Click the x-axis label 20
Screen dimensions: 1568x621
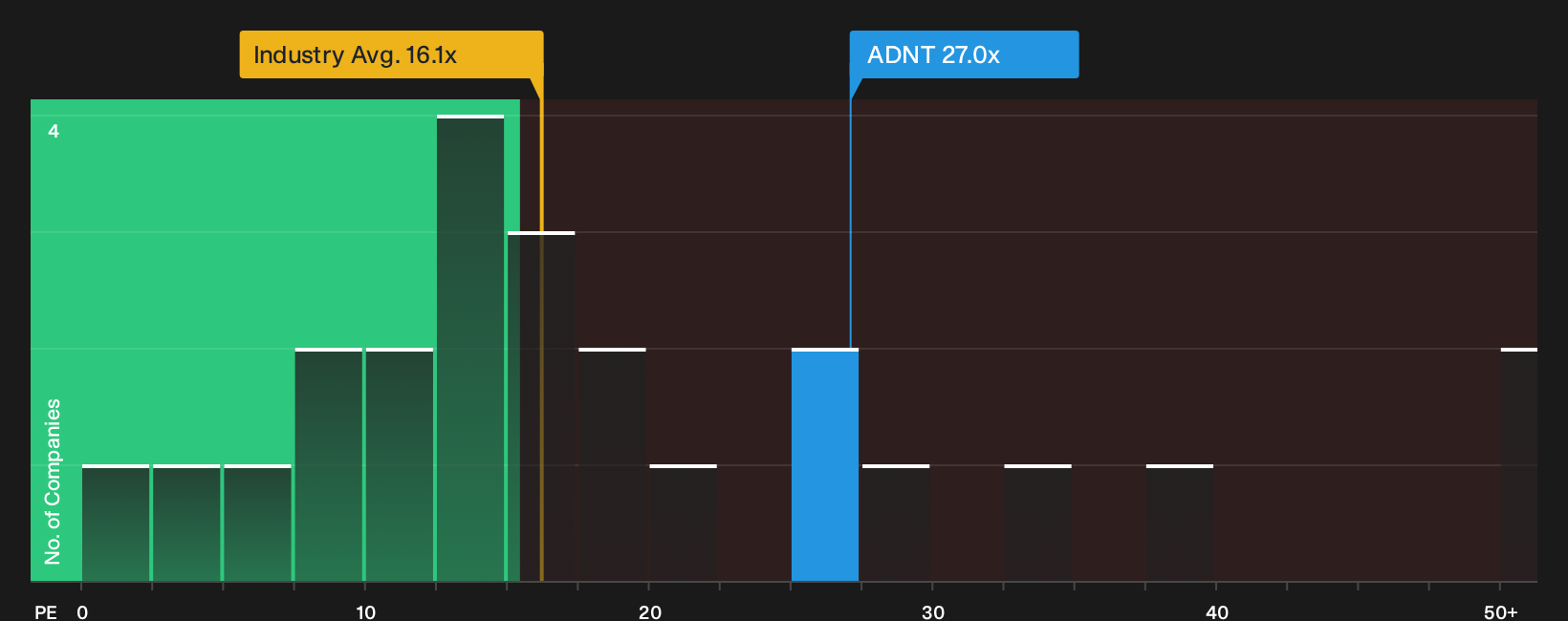649,612
